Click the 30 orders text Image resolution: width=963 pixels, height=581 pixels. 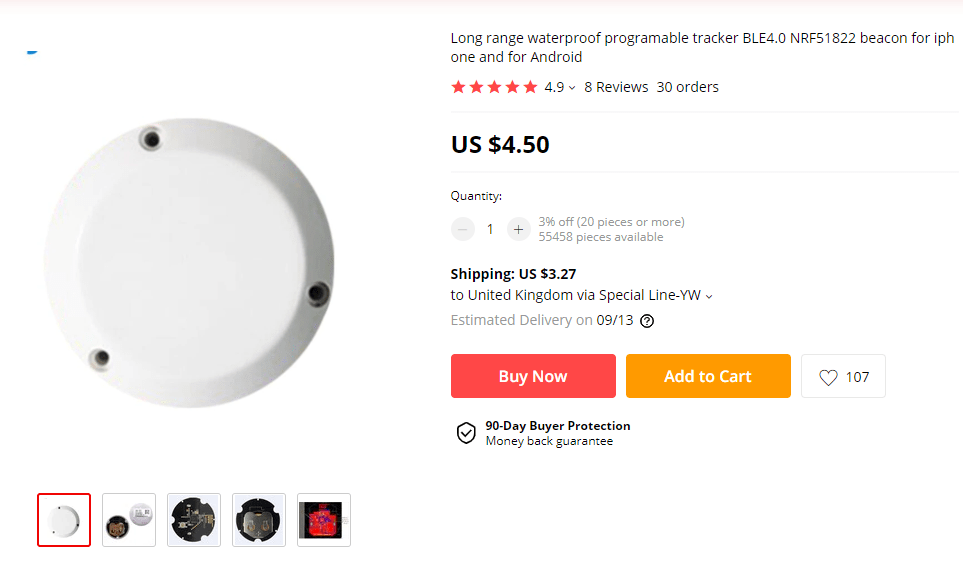pyautogui.click(x=687, y=87)
